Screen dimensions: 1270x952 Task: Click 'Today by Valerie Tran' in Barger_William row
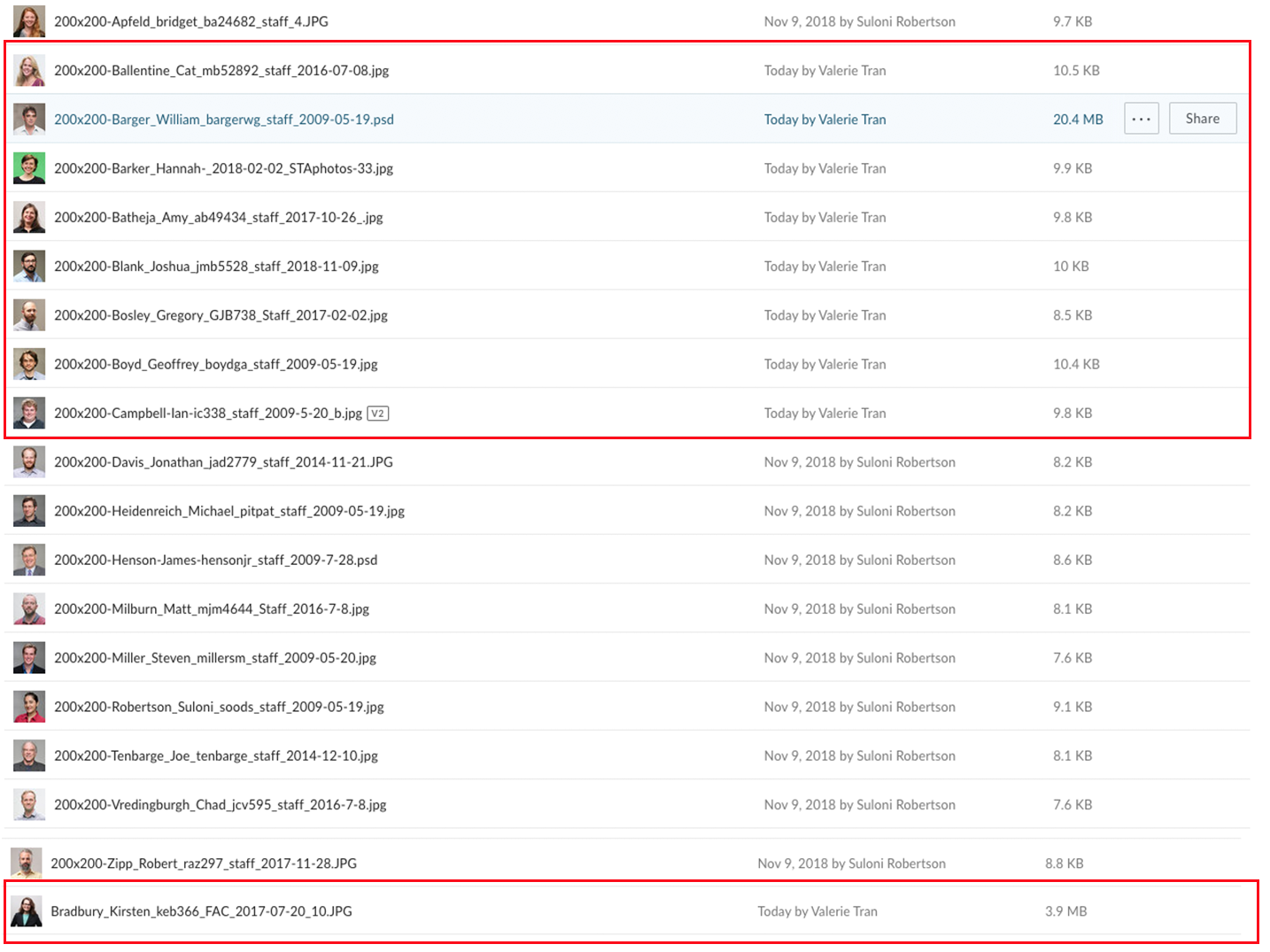tap(825, 120)
